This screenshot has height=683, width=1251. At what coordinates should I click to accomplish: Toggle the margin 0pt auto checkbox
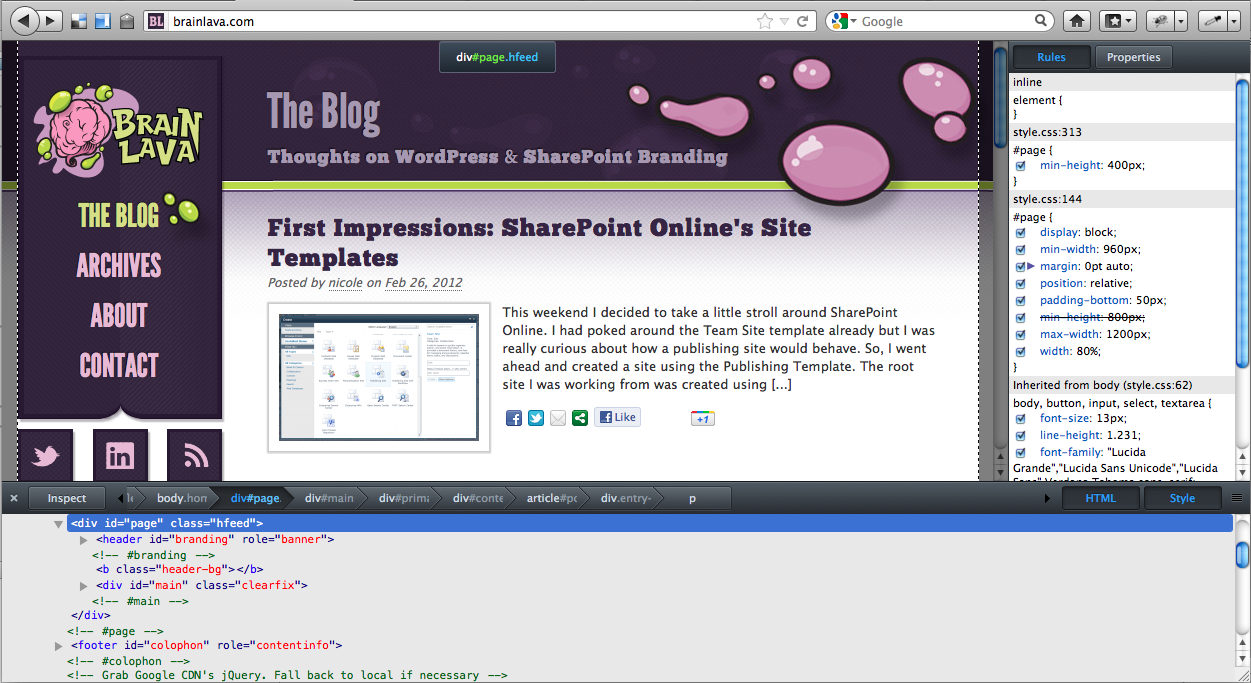(1021, 266)
